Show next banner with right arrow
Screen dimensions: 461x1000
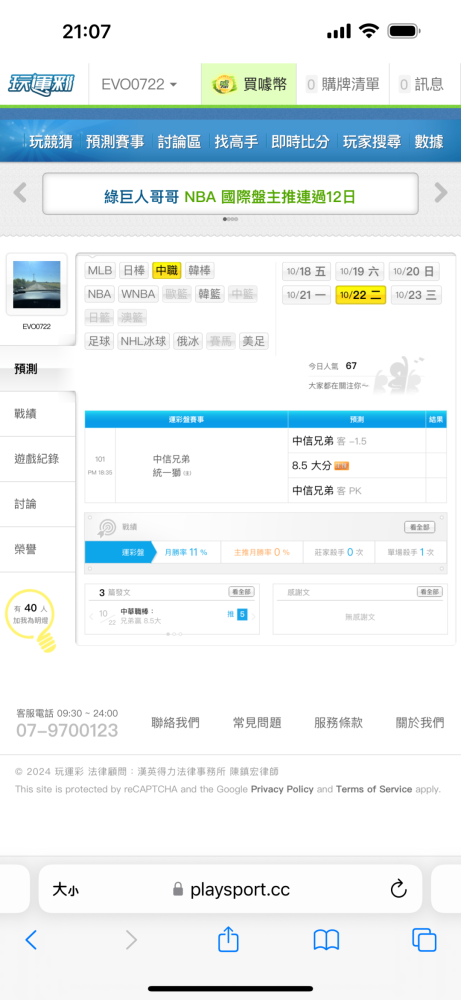pos(441,193)
